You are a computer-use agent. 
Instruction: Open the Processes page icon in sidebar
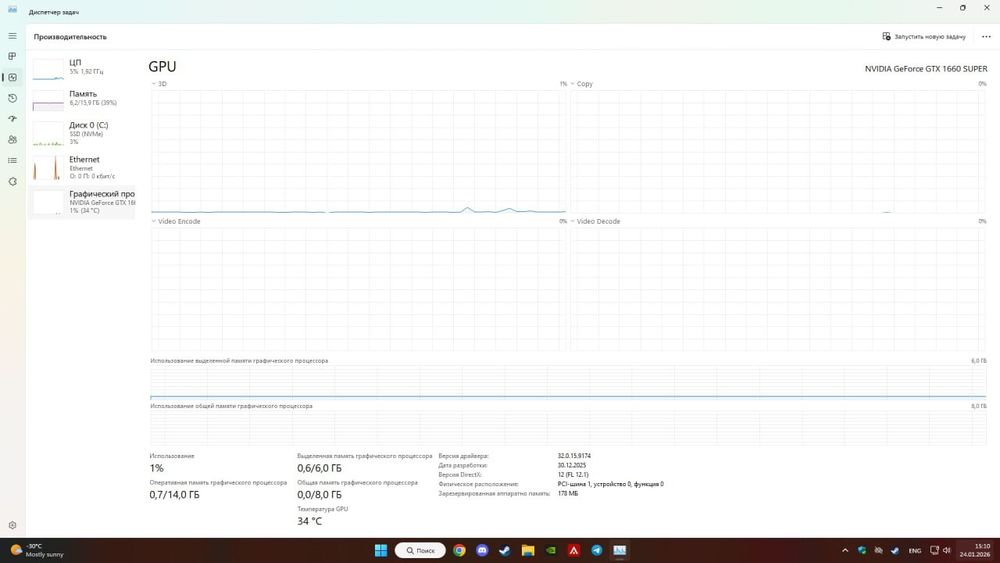pos(12,57)
